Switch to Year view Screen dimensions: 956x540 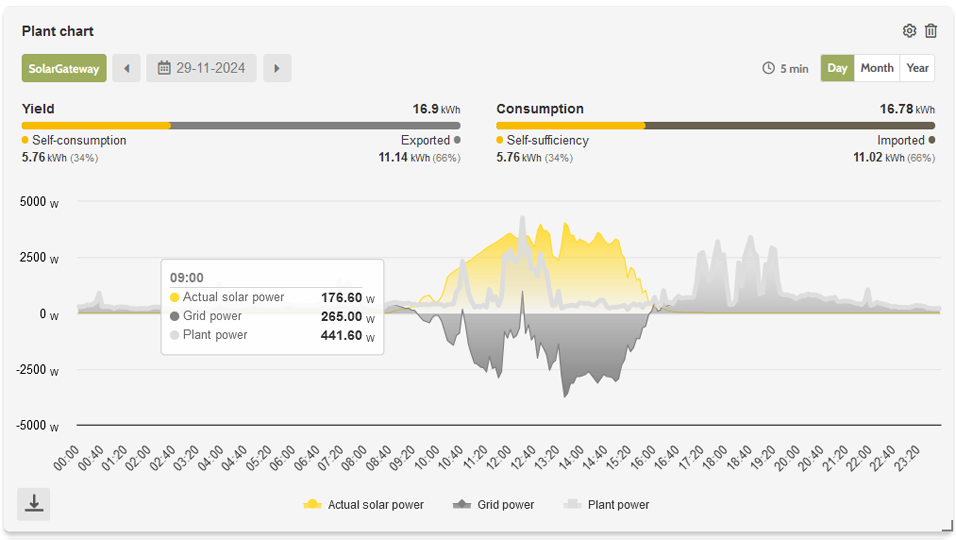tap(917, 68)
